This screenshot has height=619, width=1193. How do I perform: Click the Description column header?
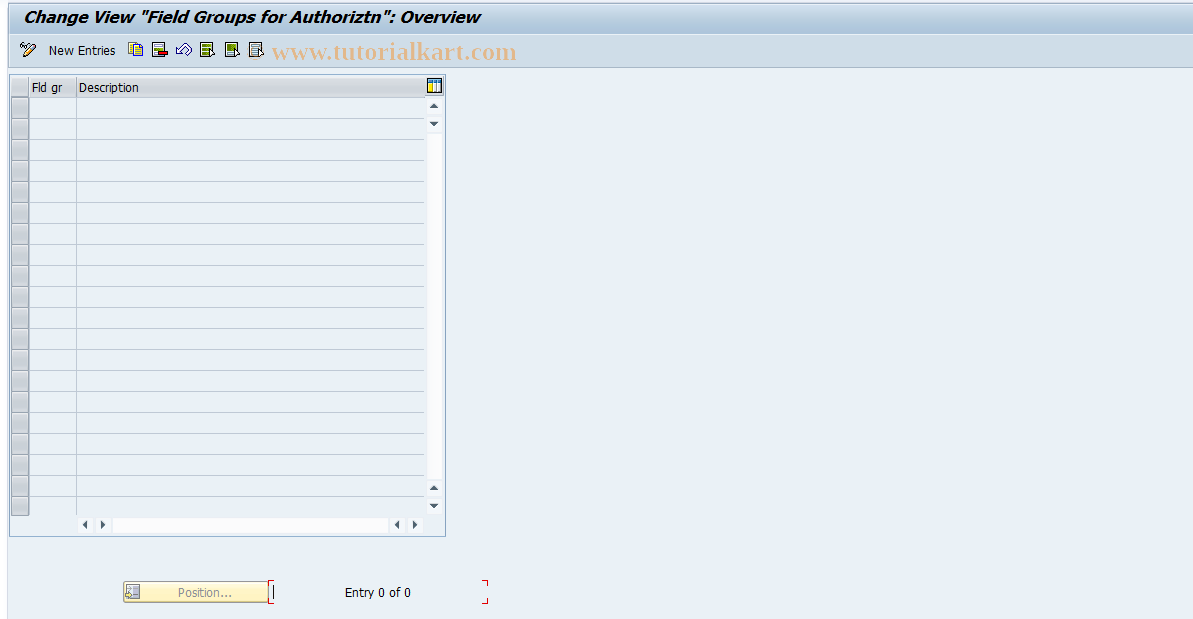tap(250, 87)
